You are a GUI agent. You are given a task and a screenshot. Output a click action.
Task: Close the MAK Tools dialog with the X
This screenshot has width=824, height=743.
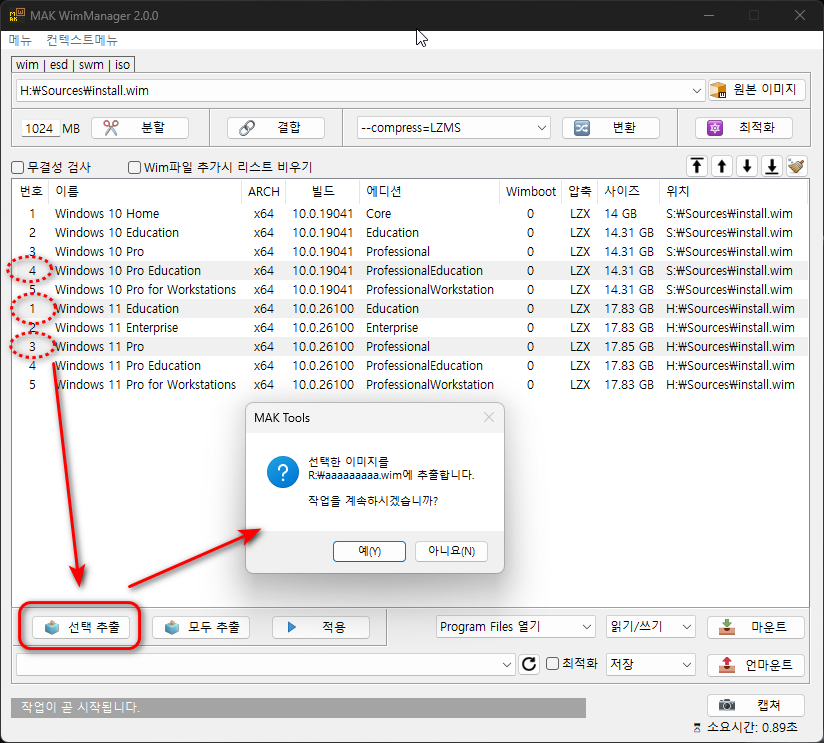click(x=489, y=417)
